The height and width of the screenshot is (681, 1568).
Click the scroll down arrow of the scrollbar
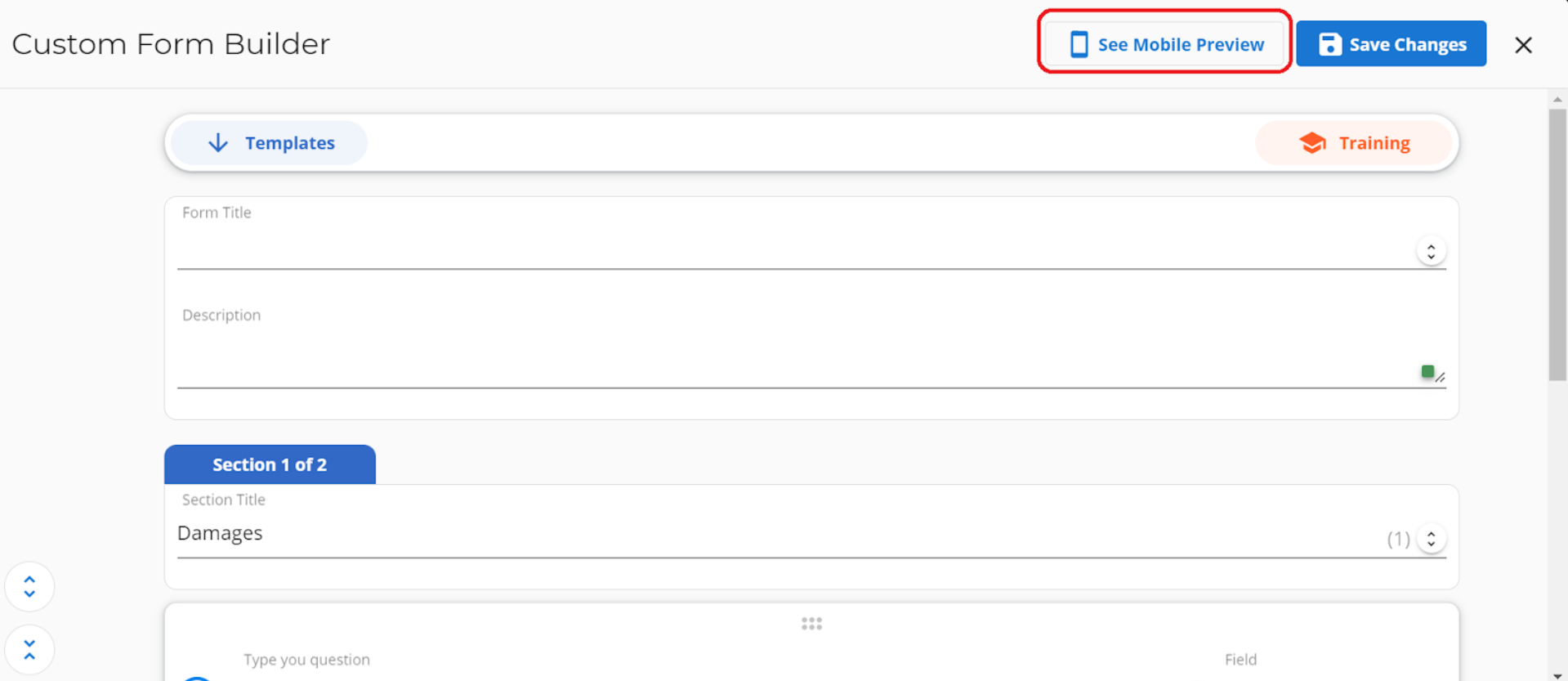[x=1557, y=675]
